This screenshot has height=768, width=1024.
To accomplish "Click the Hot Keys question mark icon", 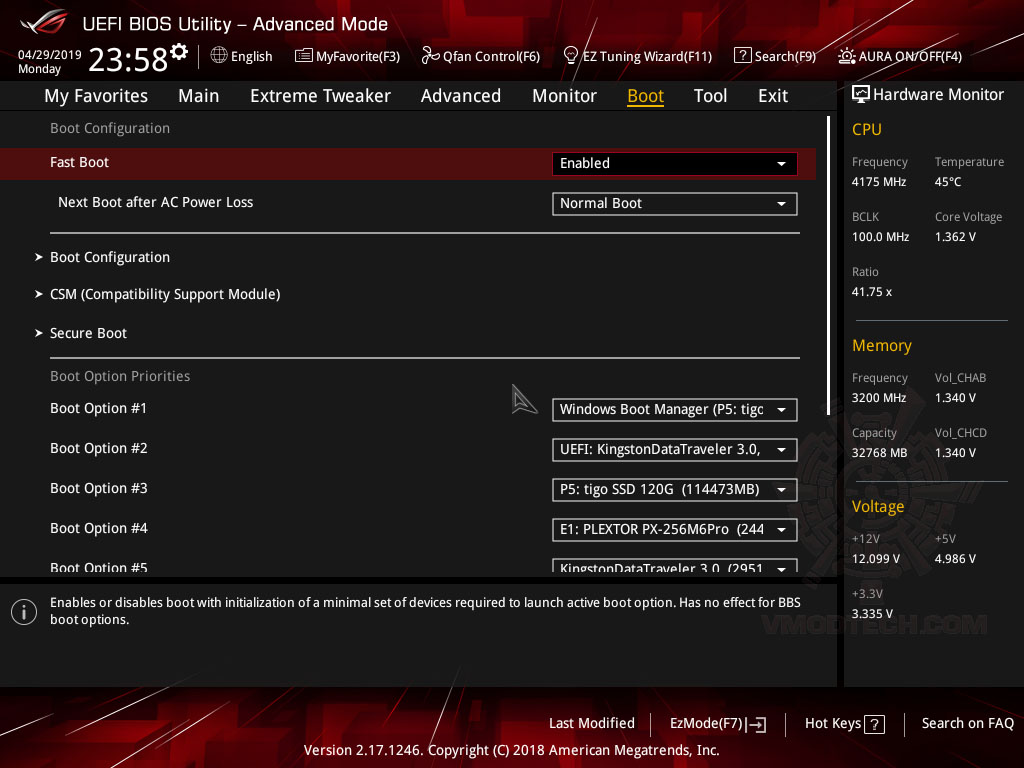I will [874, 724].
